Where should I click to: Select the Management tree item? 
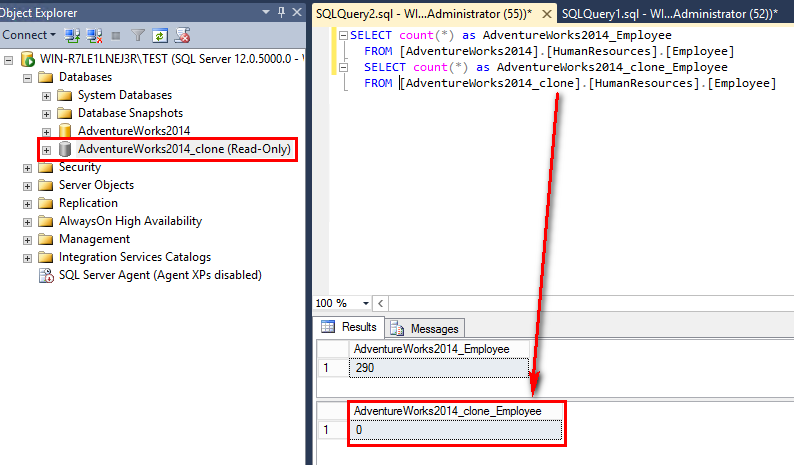[94, 239]
